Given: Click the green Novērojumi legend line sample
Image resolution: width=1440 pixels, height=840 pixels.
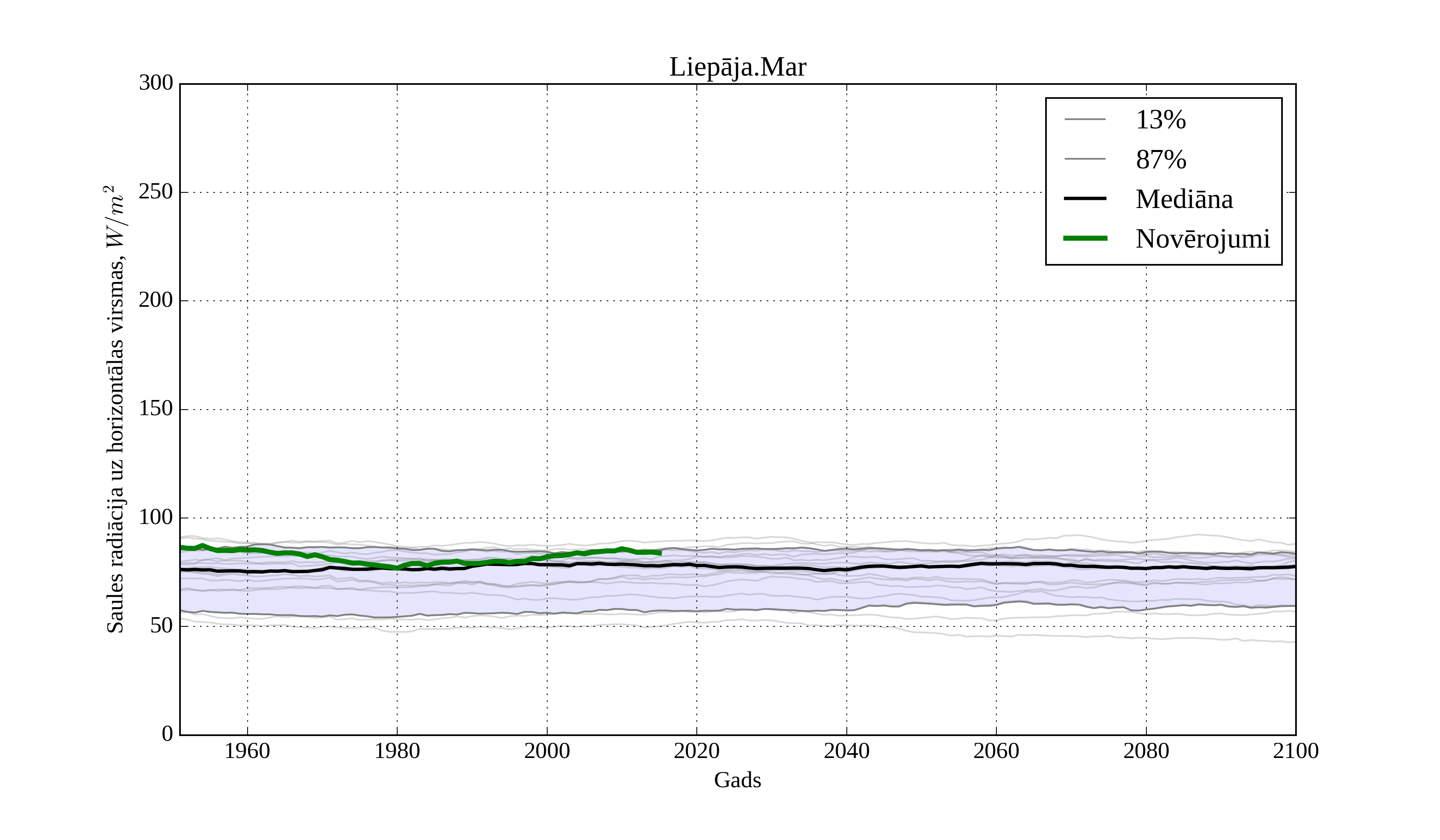Looking at the screenshot, I should 1084,238.
